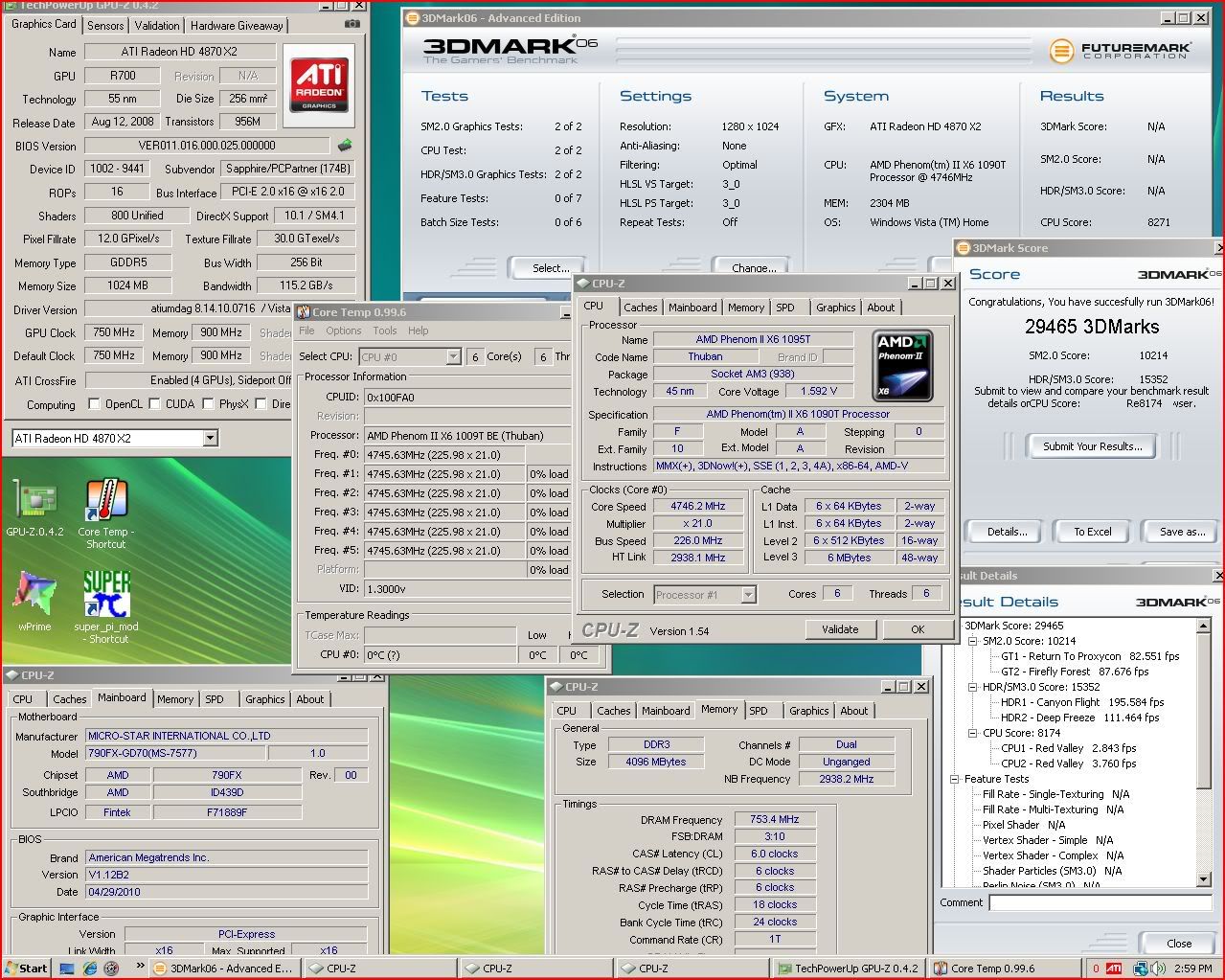The width and height of the screenshot is (1225, 980).
Task: Switch to Caches tab in top CPU-Z window
Action: coord(641,308)
